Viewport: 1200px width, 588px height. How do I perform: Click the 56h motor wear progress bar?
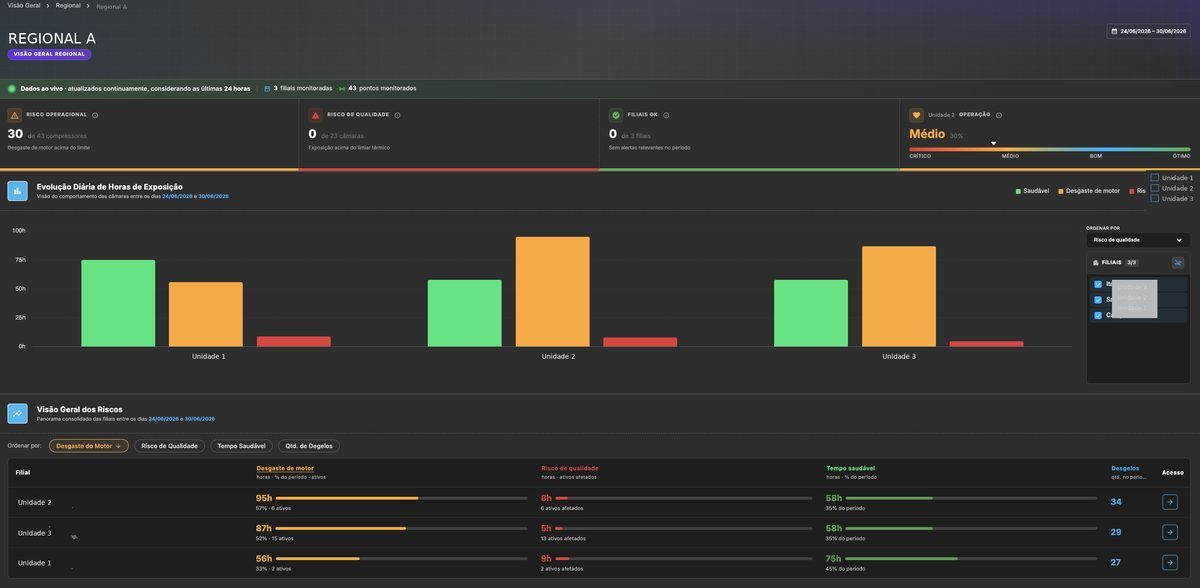pos(402,558)
